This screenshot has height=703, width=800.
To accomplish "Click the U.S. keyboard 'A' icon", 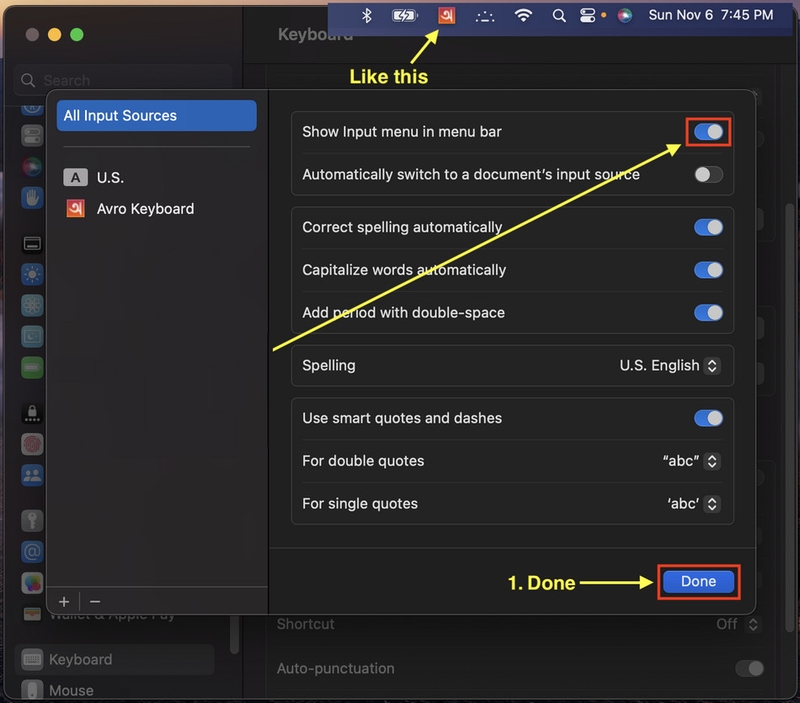I will (x=76, y=178).
